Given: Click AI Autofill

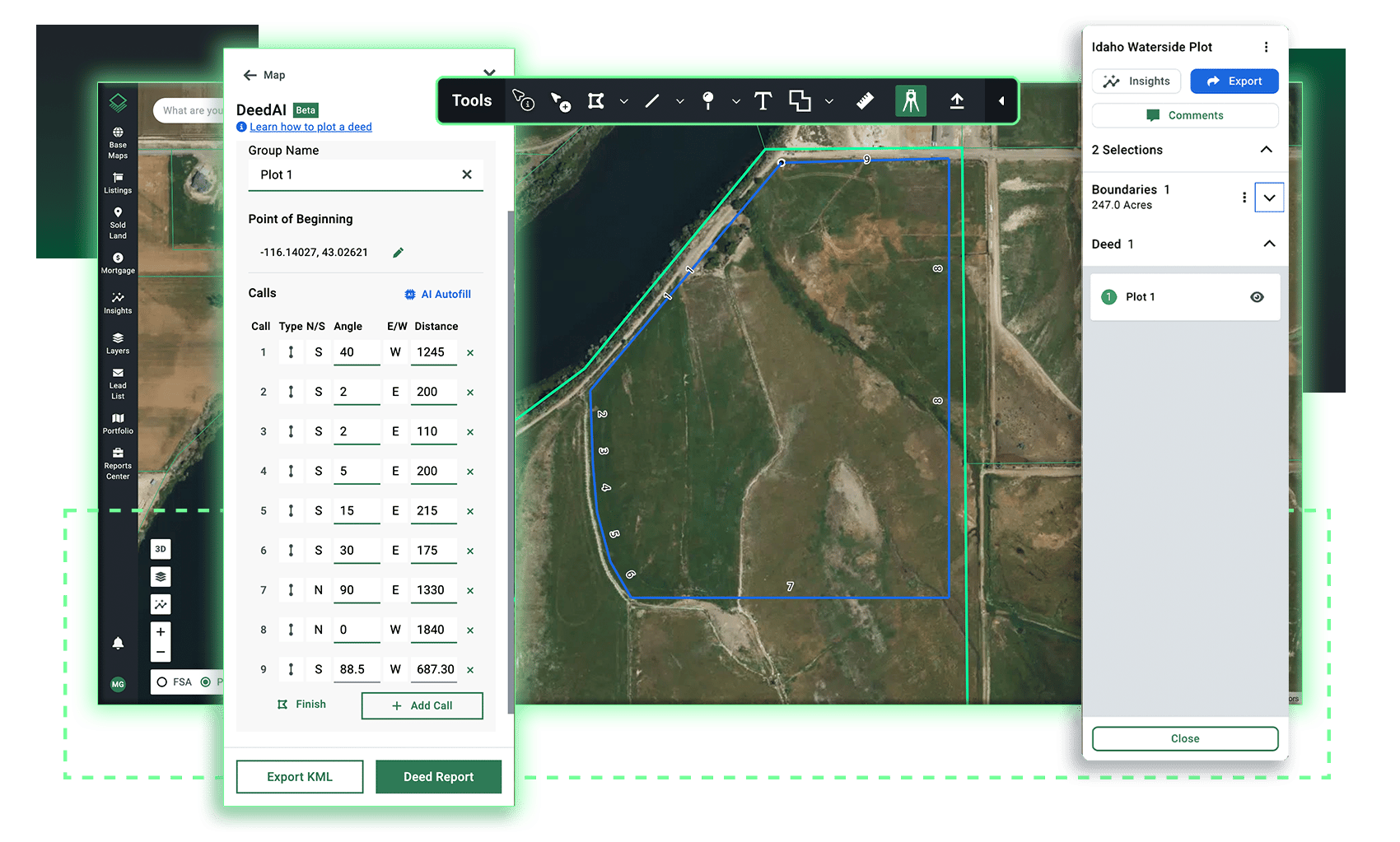Looking at the screenshot, I should click(x=437, y=294).
